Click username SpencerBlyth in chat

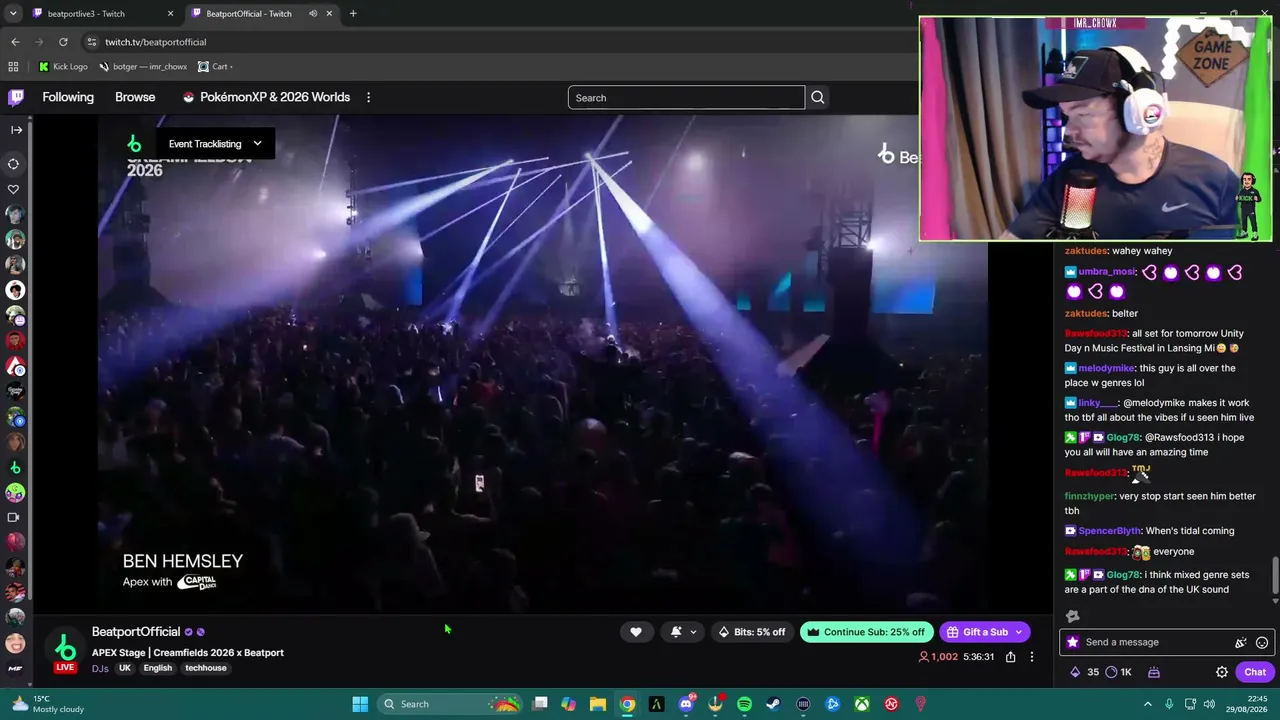pyautogui.click(x=1109, y=531)
